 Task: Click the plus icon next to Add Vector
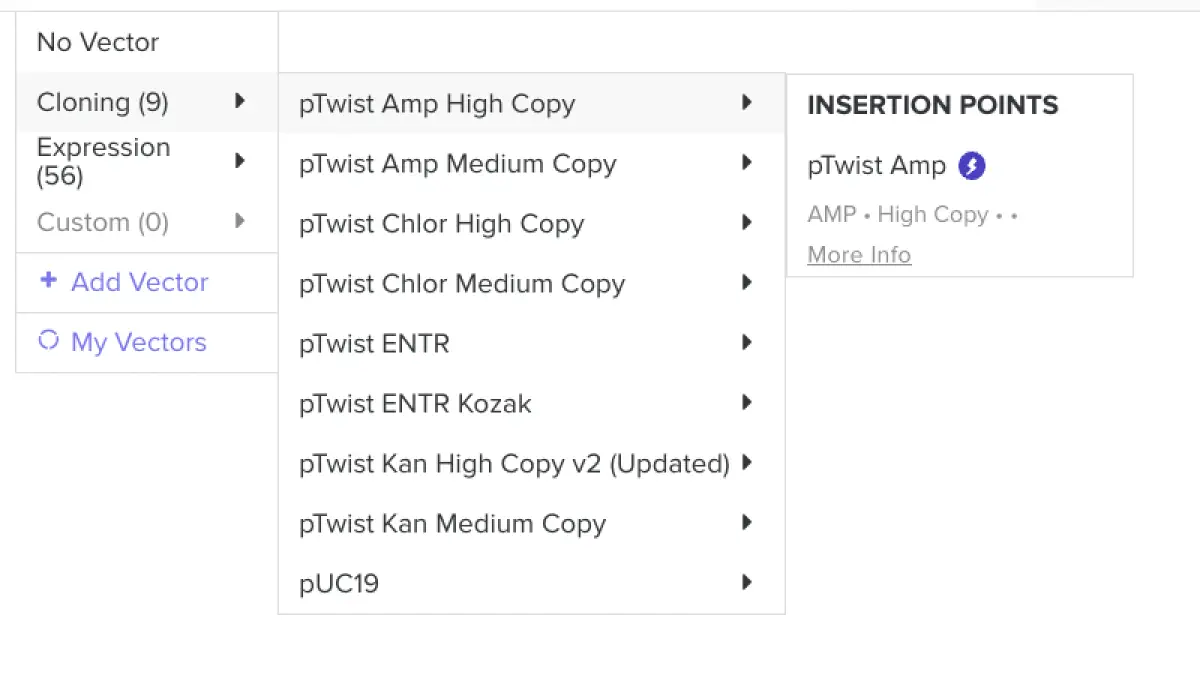tap(48, 281)
